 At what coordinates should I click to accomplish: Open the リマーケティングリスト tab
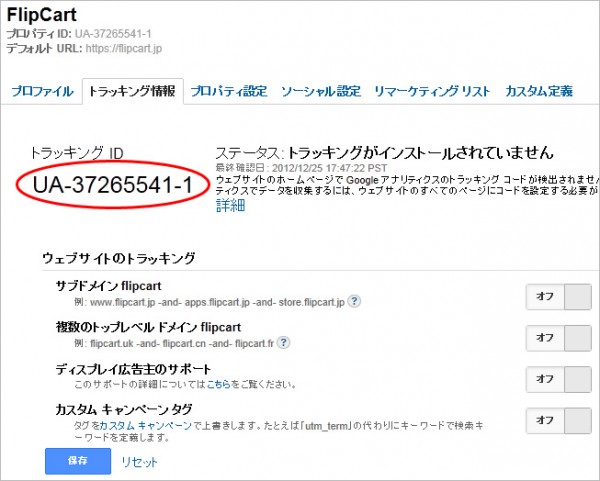[432, 91]
